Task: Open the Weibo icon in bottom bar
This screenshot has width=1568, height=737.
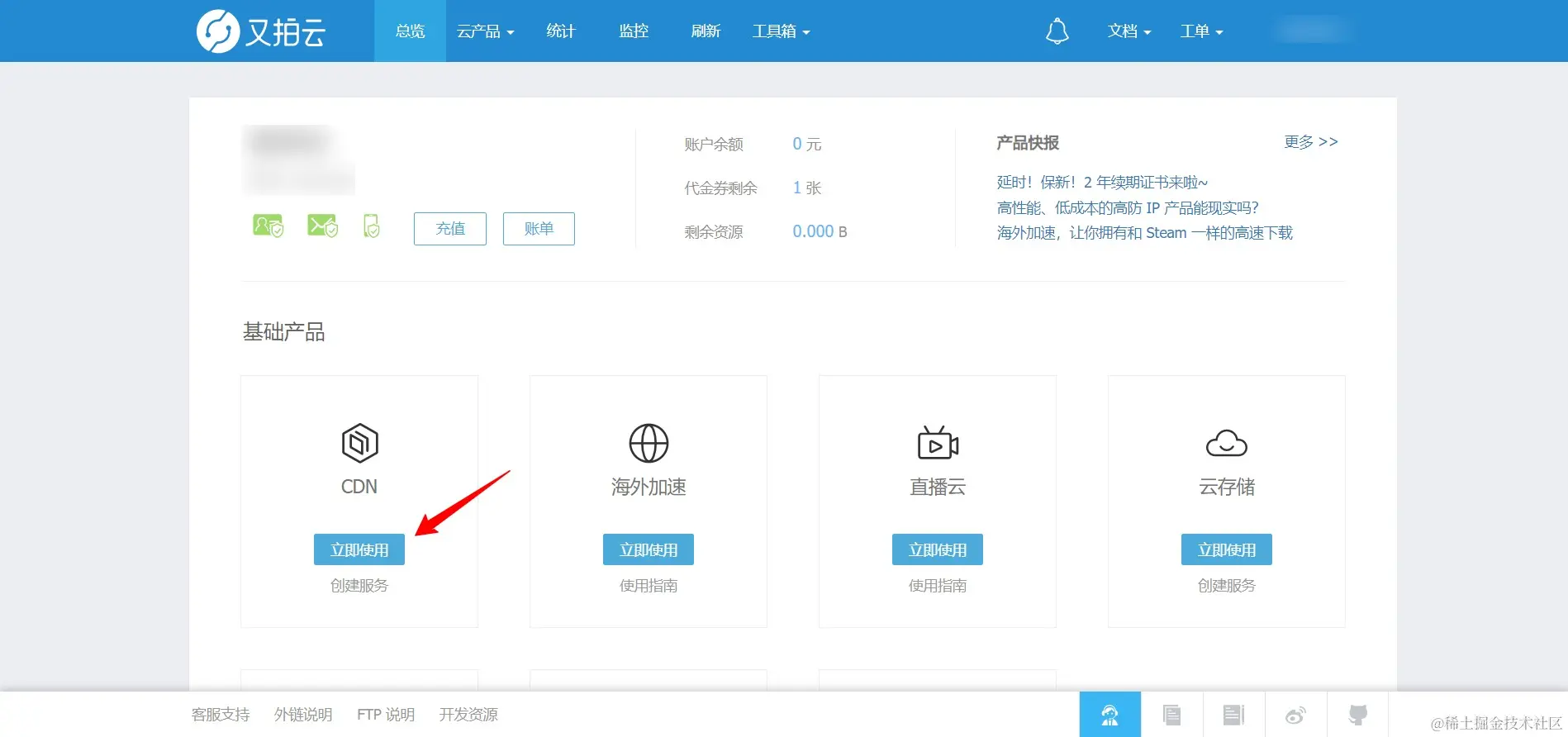Action: point(1295,715)
